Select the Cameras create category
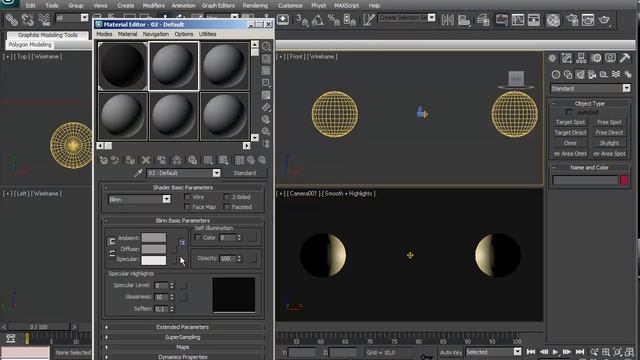The height and width of the screenshot is (360, 640). point(592,74)
